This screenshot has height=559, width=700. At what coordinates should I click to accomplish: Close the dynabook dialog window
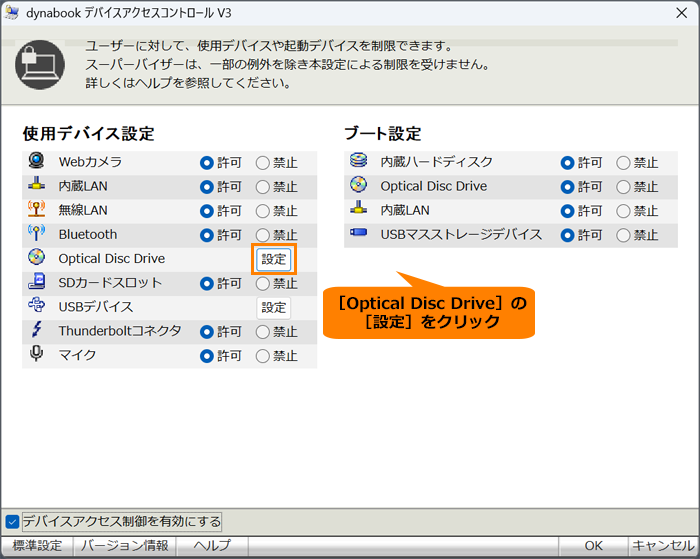tap(682, 13)
